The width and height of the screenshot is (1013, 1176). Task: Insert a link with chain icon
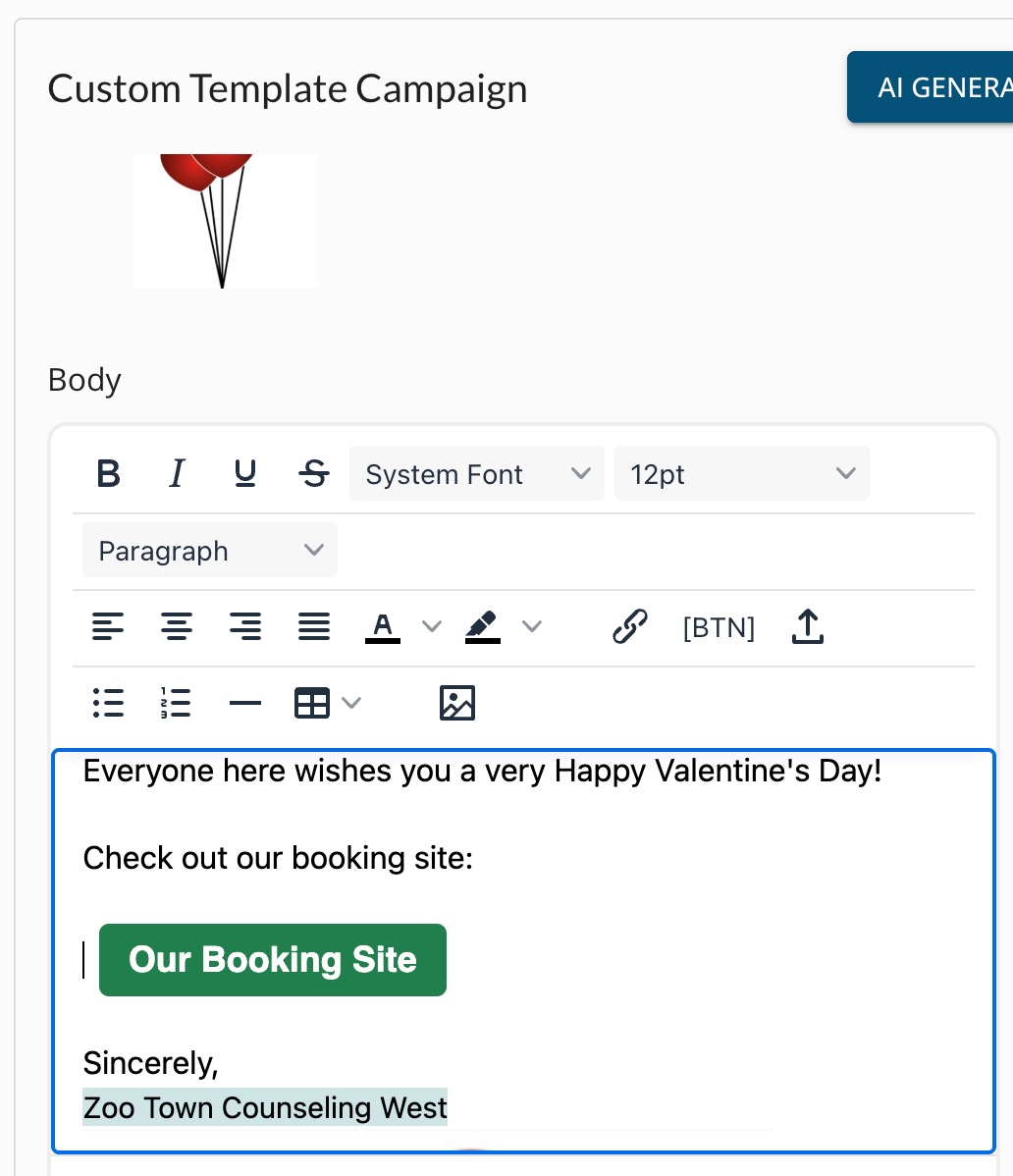click(630, 627)
